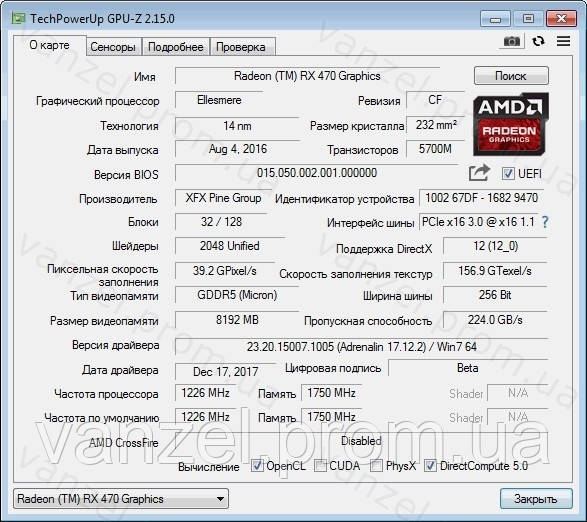Click the revision value CF
The width and height of the screenshot is (587, 522).
(435, 100)
